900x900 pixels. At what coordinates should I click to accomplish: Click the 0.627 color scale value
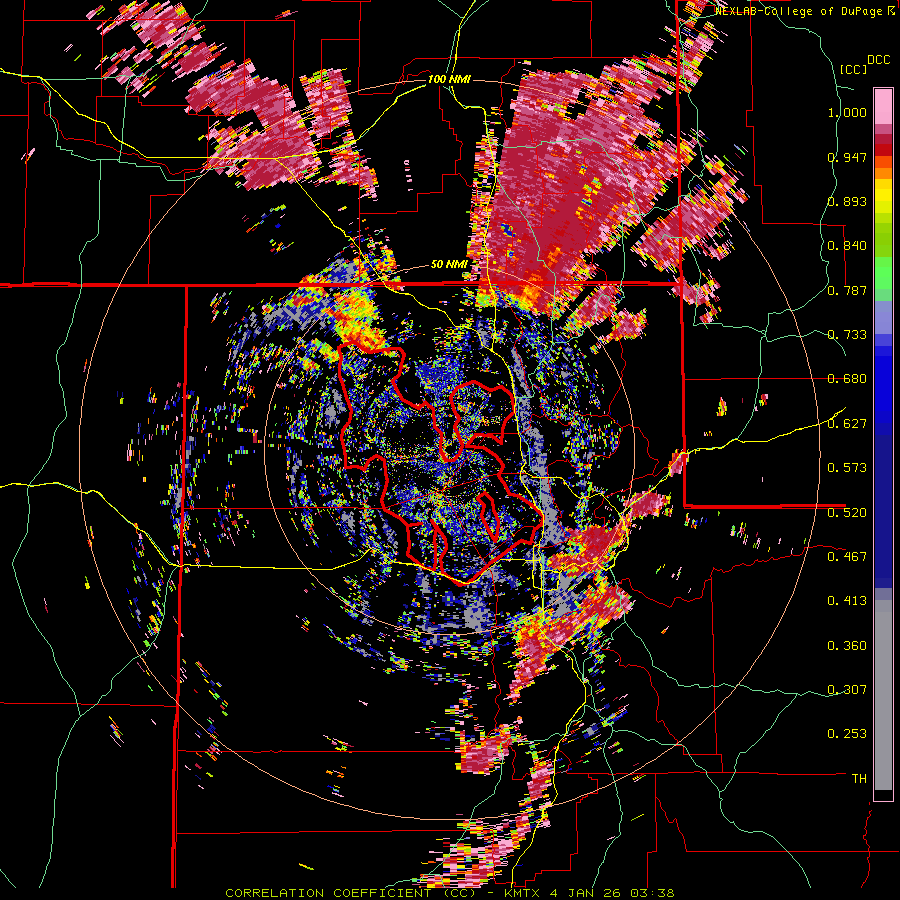click(x=847, y=424)
